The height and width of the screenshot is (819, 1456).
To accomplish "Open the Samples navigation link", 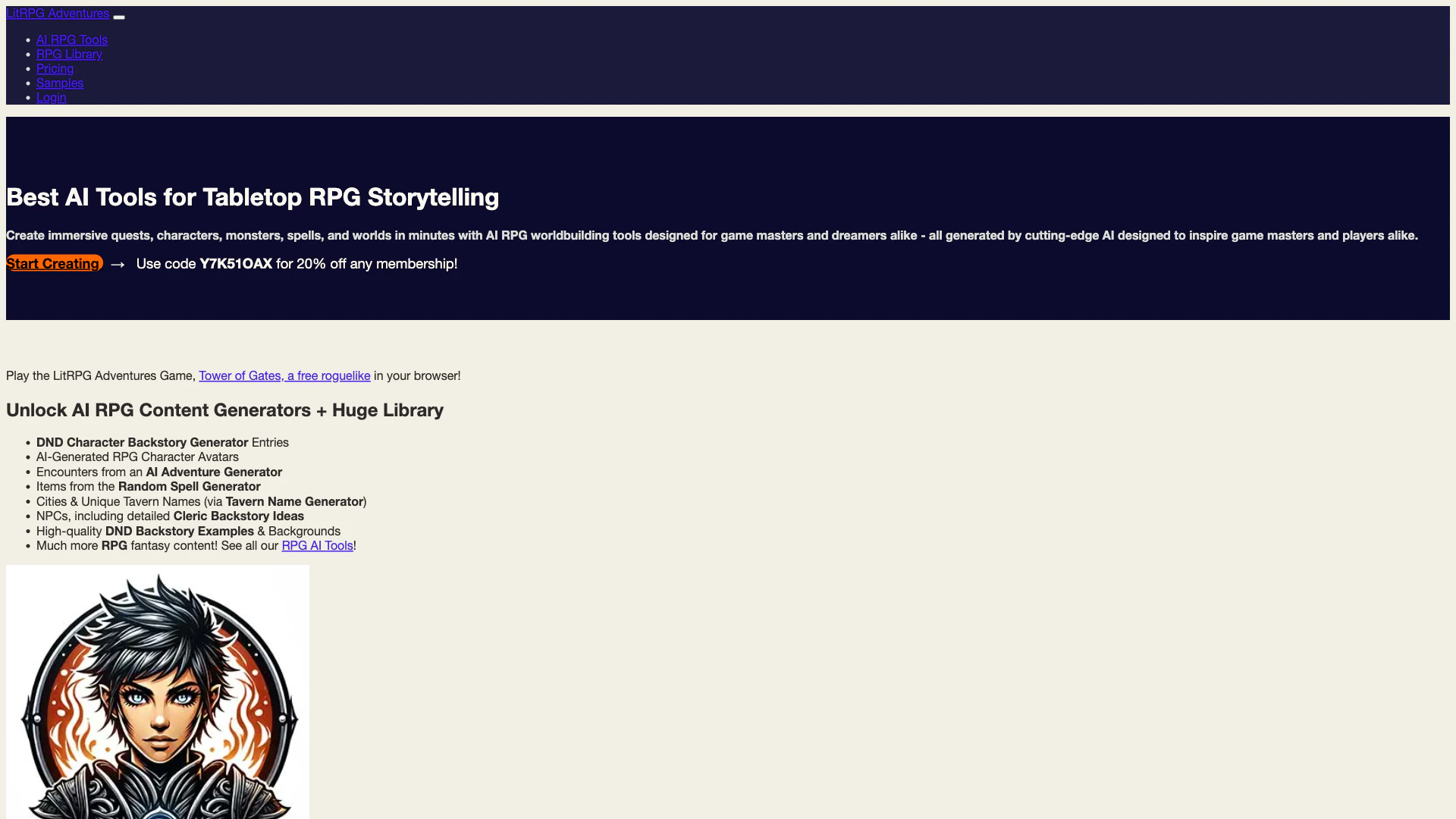I will point(60,83).
